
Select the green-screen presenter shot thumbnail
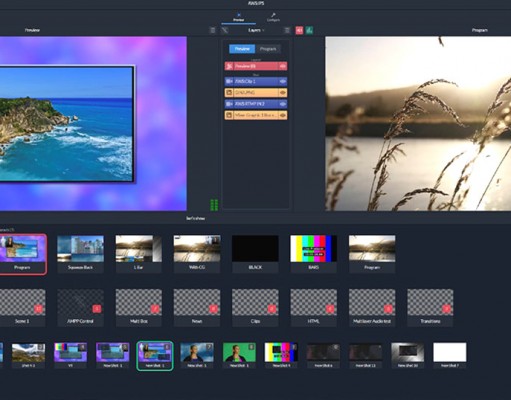(x=239, y=356)
